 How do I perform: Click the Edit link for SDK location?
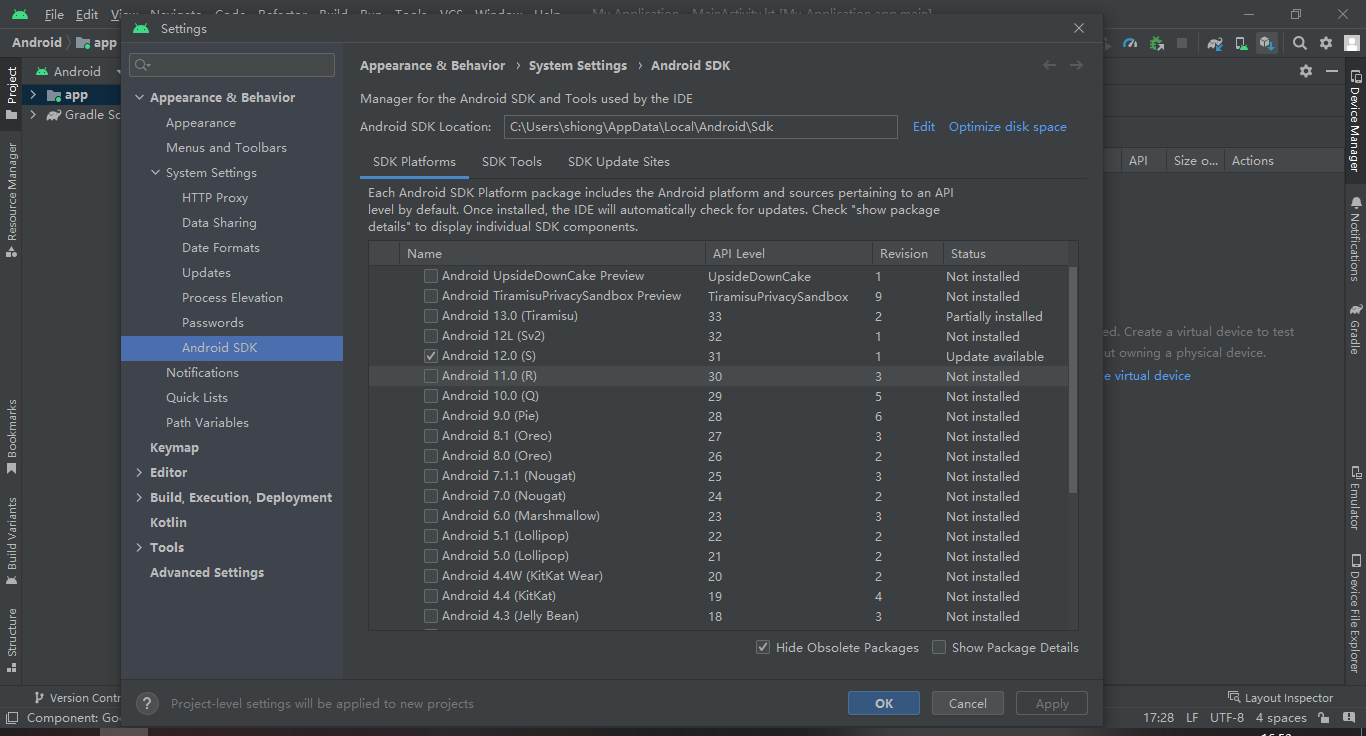pyautogui.click(x=924, y=127)
